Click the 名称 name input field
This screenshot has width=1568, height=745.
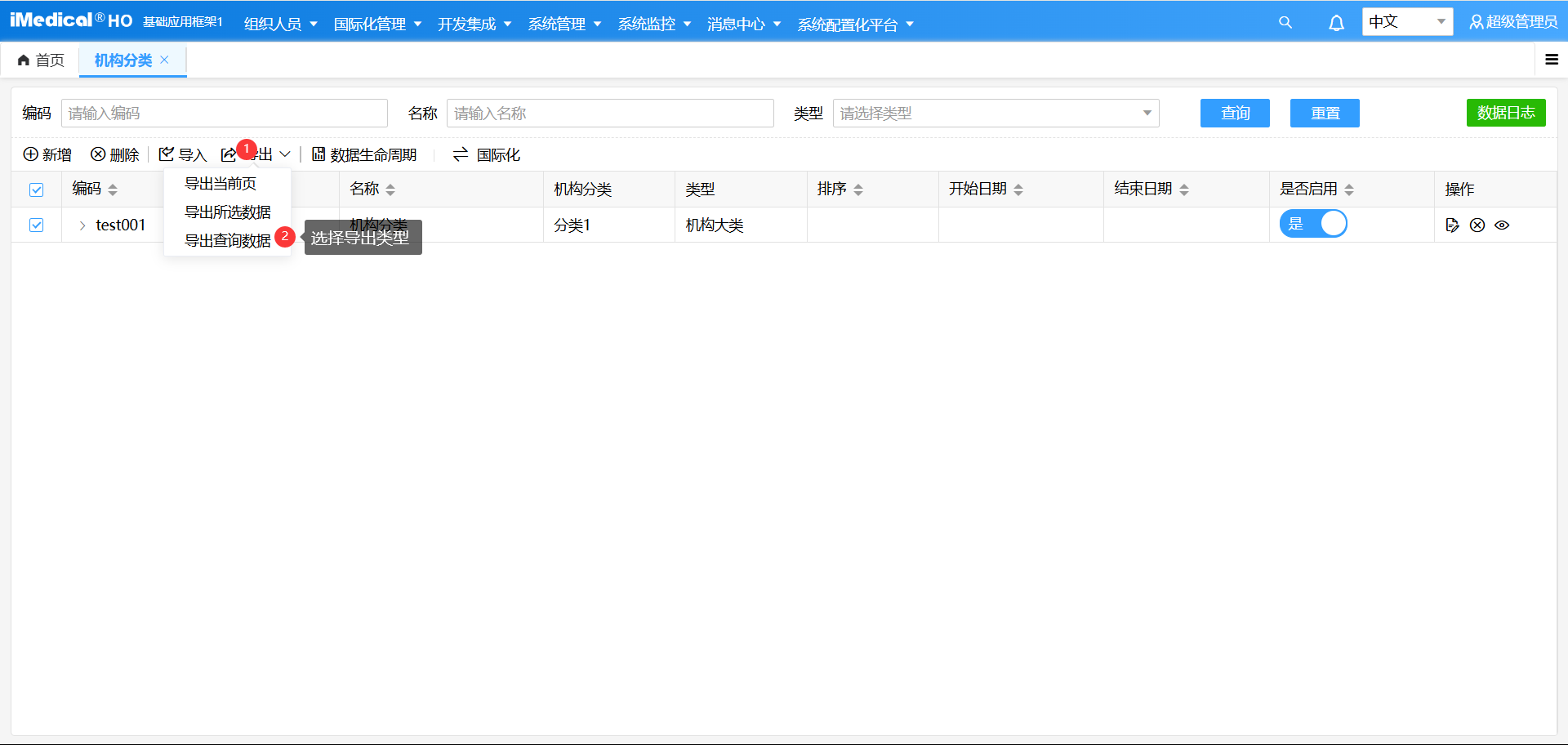[x=610, y=113]
